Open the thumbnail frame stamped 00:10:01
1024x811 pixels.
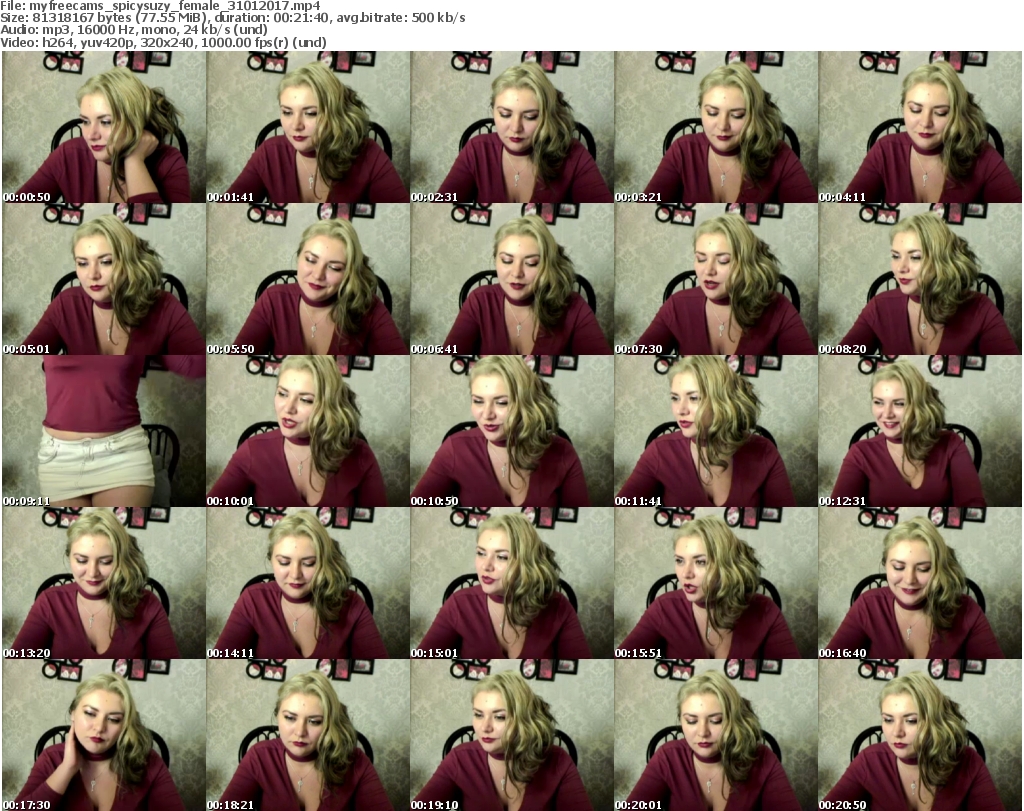(x=308, y=432)
